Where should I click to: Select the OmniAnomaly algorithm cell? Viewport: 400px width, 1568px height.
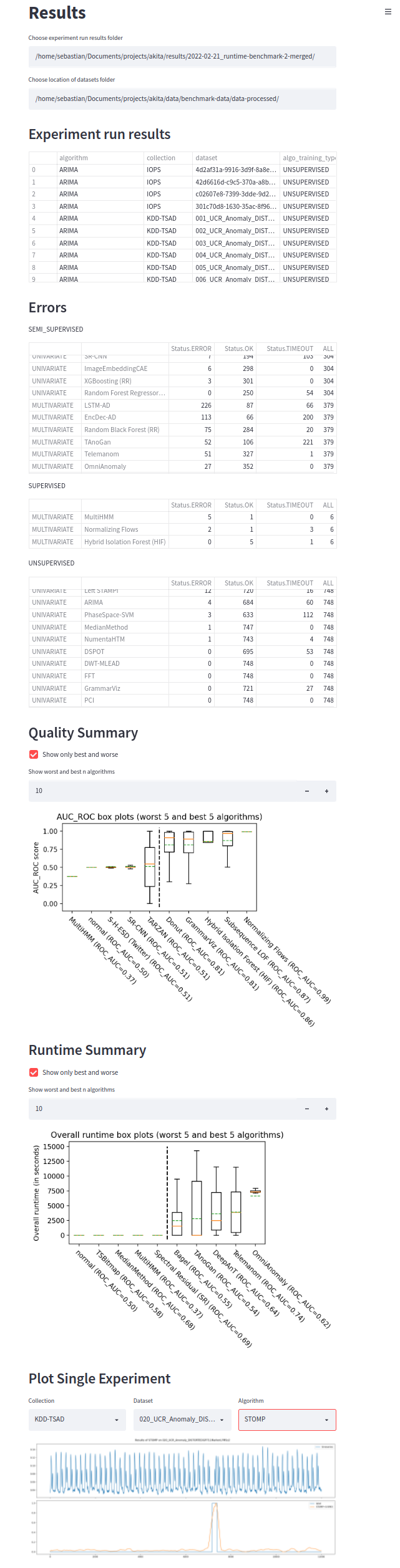click(x=125, y=467)
